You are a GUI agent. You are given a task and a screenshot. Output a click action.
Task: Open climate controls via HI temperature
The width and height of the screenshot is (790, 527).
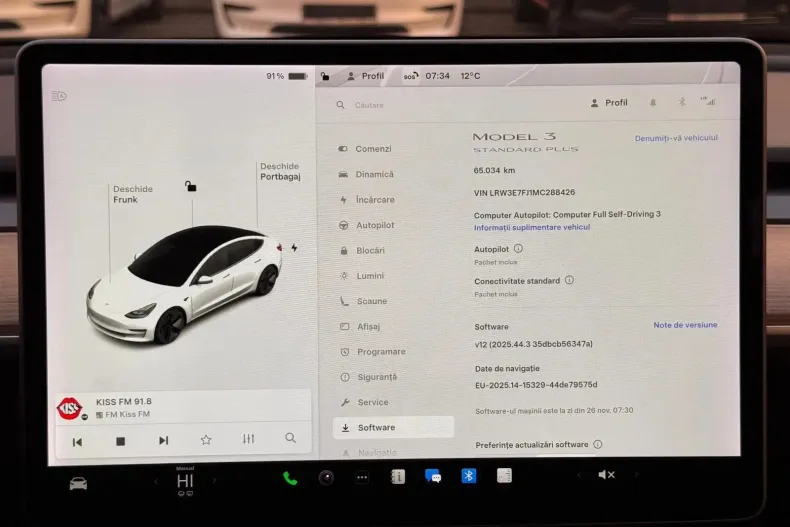(x=185, y=481)
